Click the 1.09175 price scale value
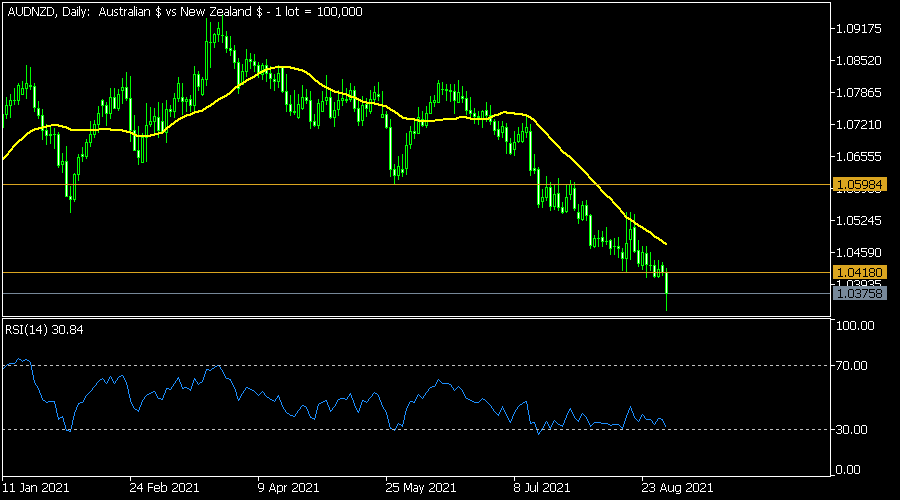Image resolution: width=900 pixels, height=500 pixels. (x=859, y=29)
